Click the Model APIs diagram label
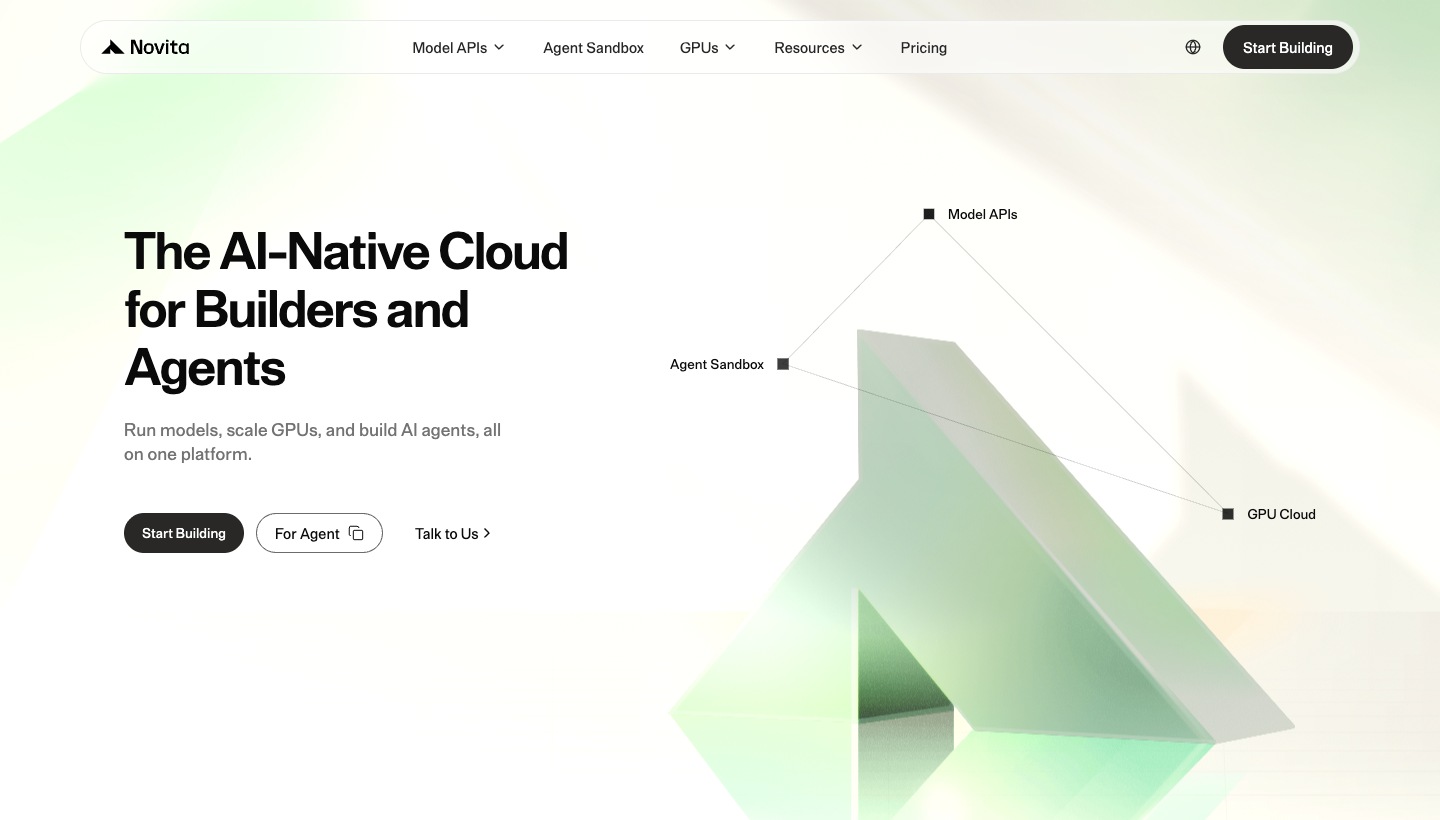This screenshot has height=820, width=1440. tap(982, 214)
